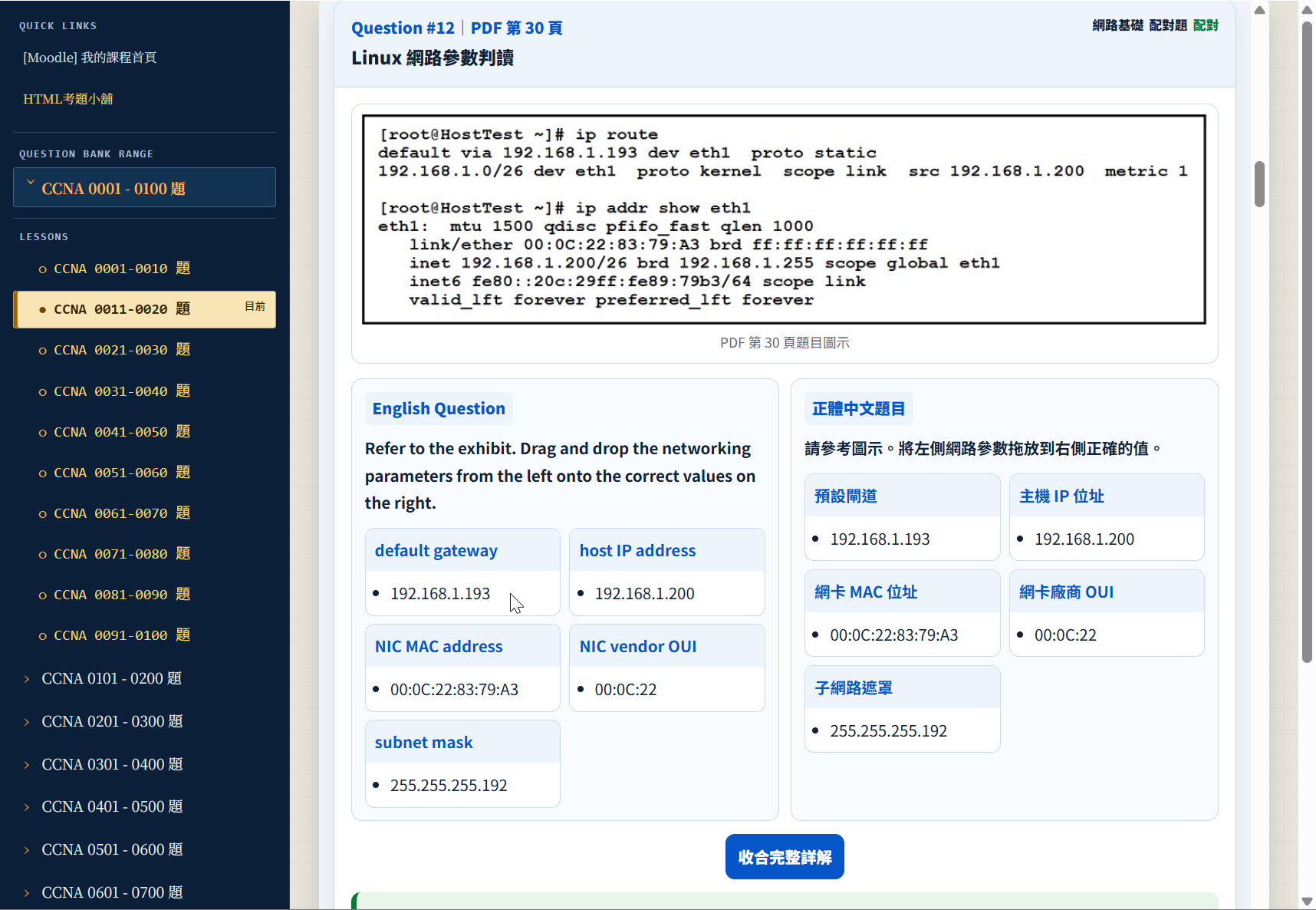Click the 預設閘道 card header

pos(902,496)
